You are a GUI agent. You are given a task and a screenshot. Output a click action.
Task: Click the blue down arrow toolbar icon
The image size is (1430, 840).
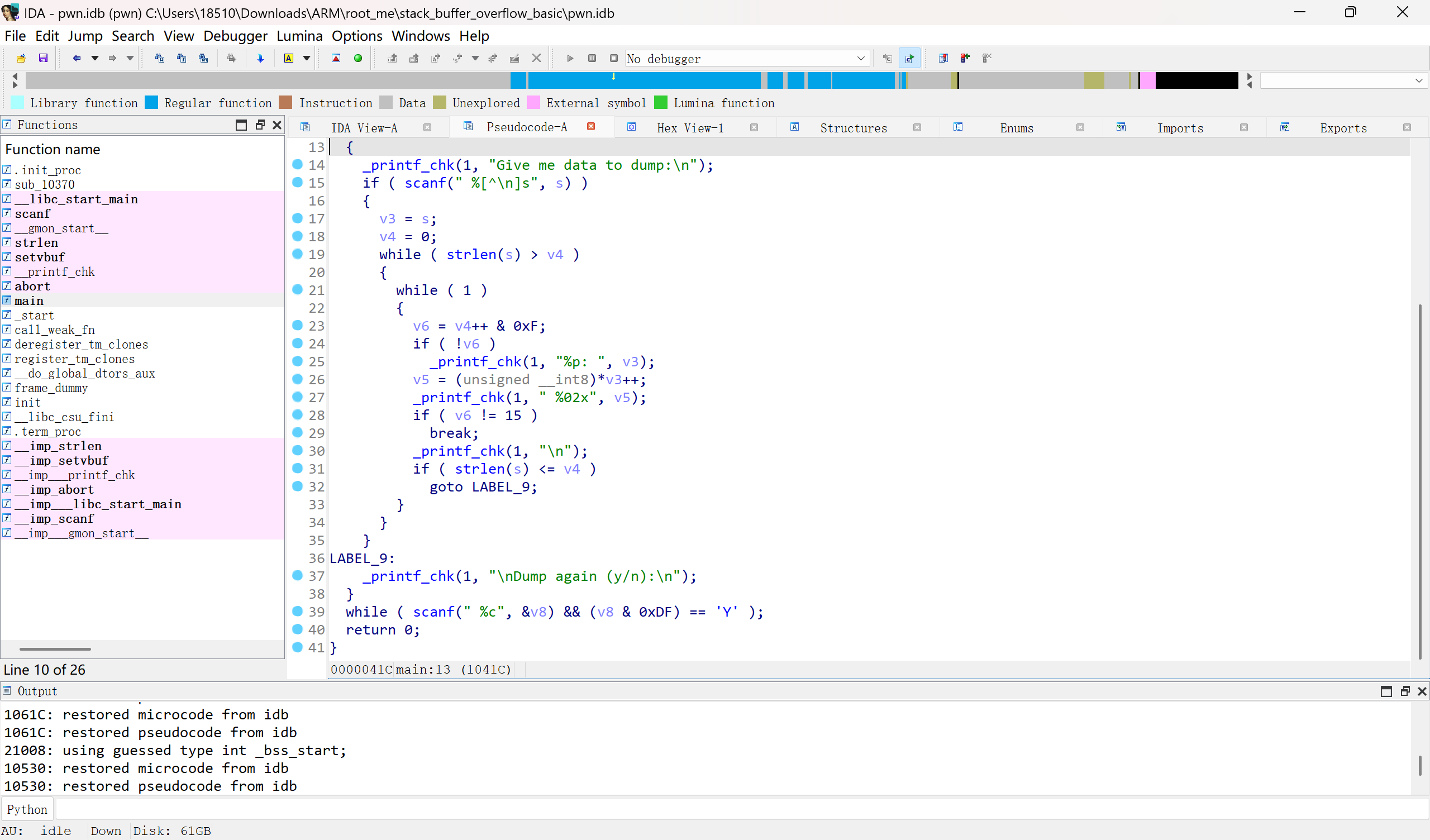click(260, 58)
